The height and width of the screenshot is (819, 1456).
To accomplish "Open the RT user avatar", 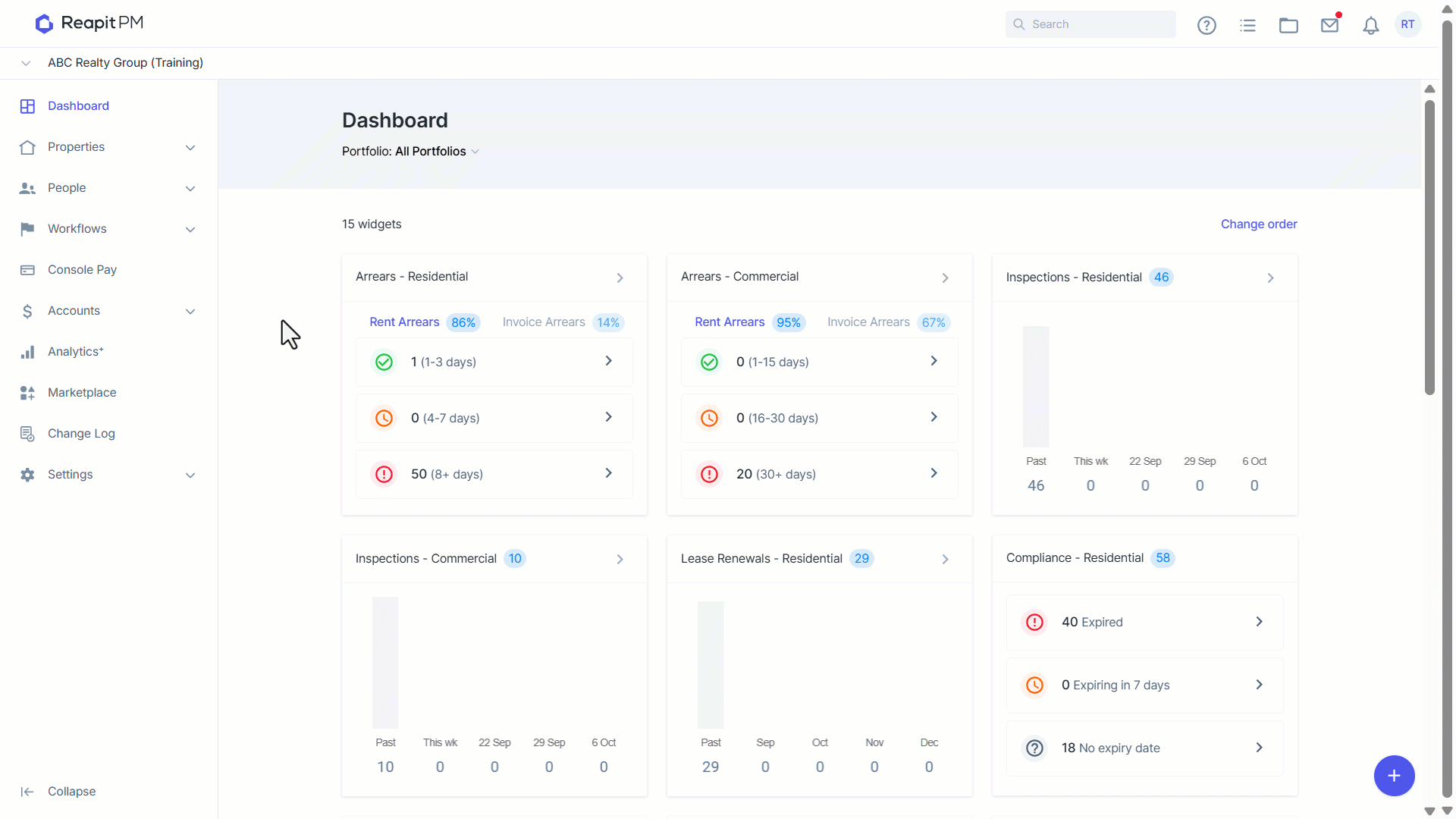I will 1407,24.
